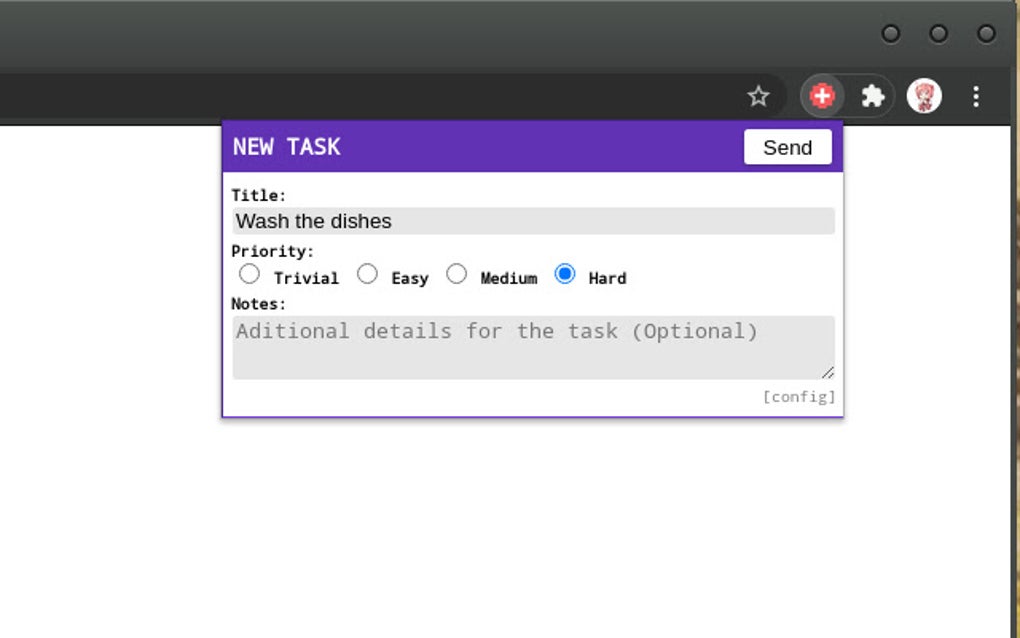Click the Chrome profile avatar
Viewport: 1020px width, 638px height.
tap(925, 96)
